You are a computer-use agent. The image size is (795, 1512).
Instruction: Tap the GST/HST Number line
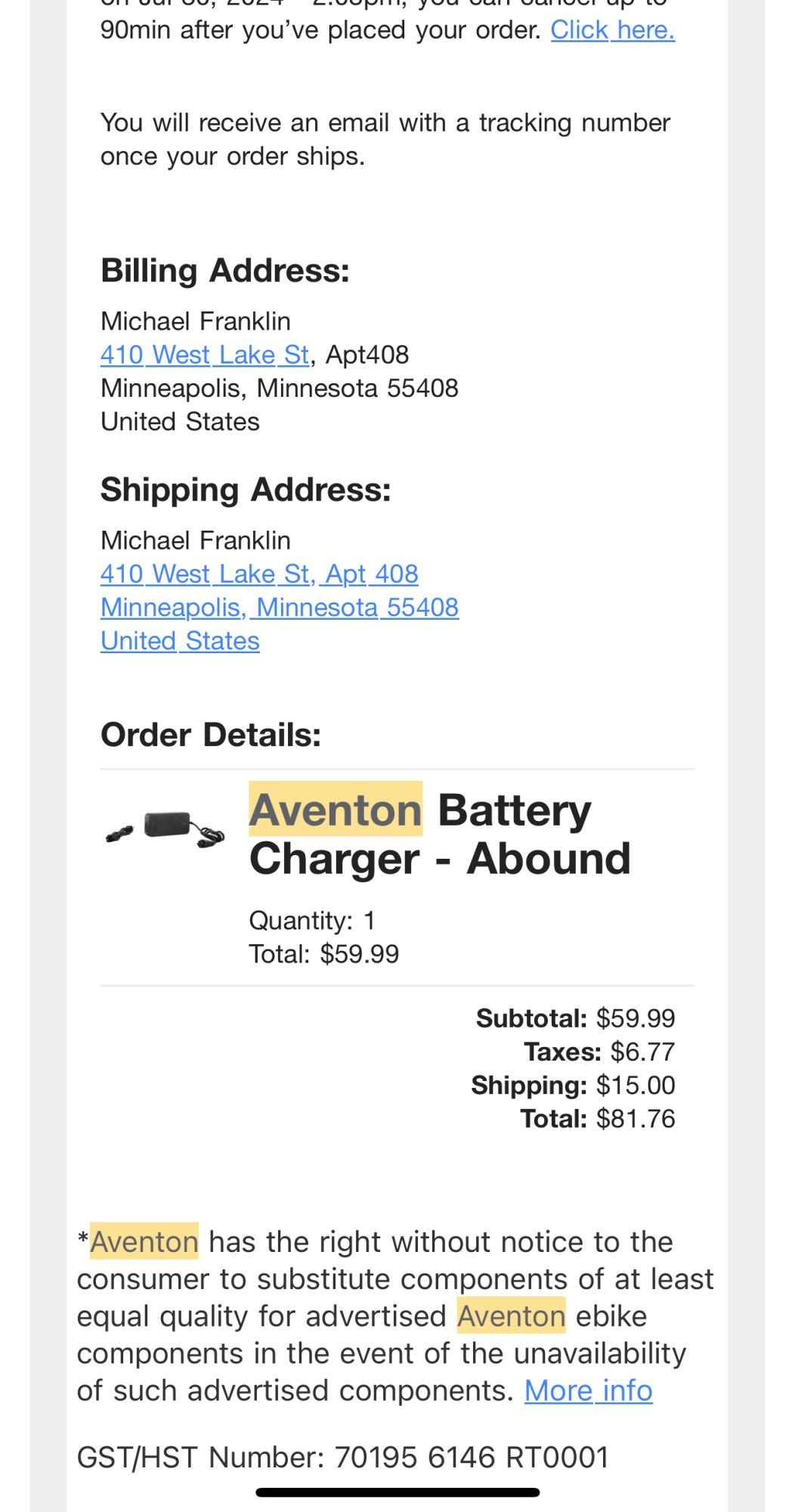343,1457
